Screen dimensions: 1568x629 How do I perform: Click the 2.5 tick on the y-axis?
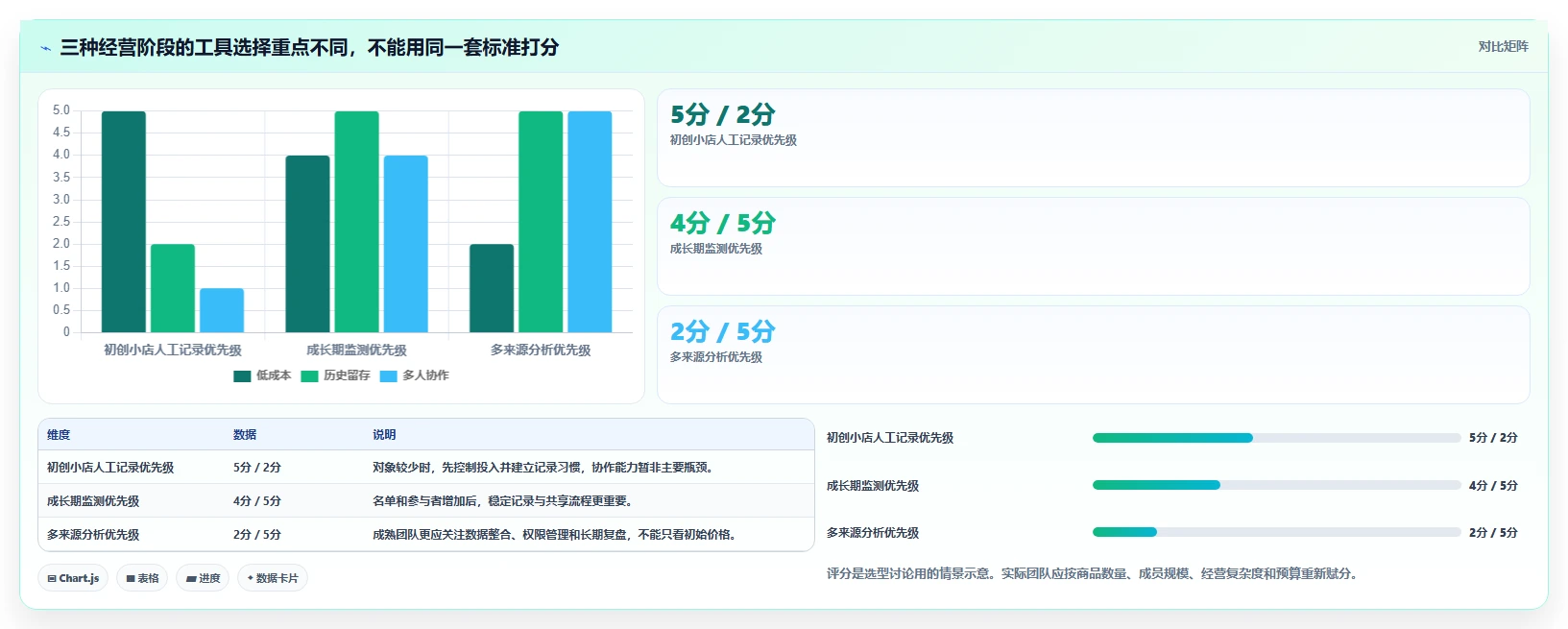click(x=61, y=222)
